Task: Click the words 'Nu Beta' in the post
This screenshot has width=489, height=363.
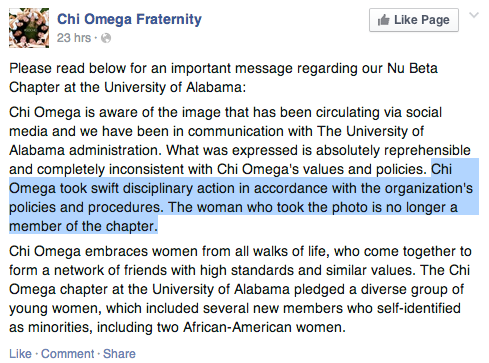Action: (x=412, y=68)
